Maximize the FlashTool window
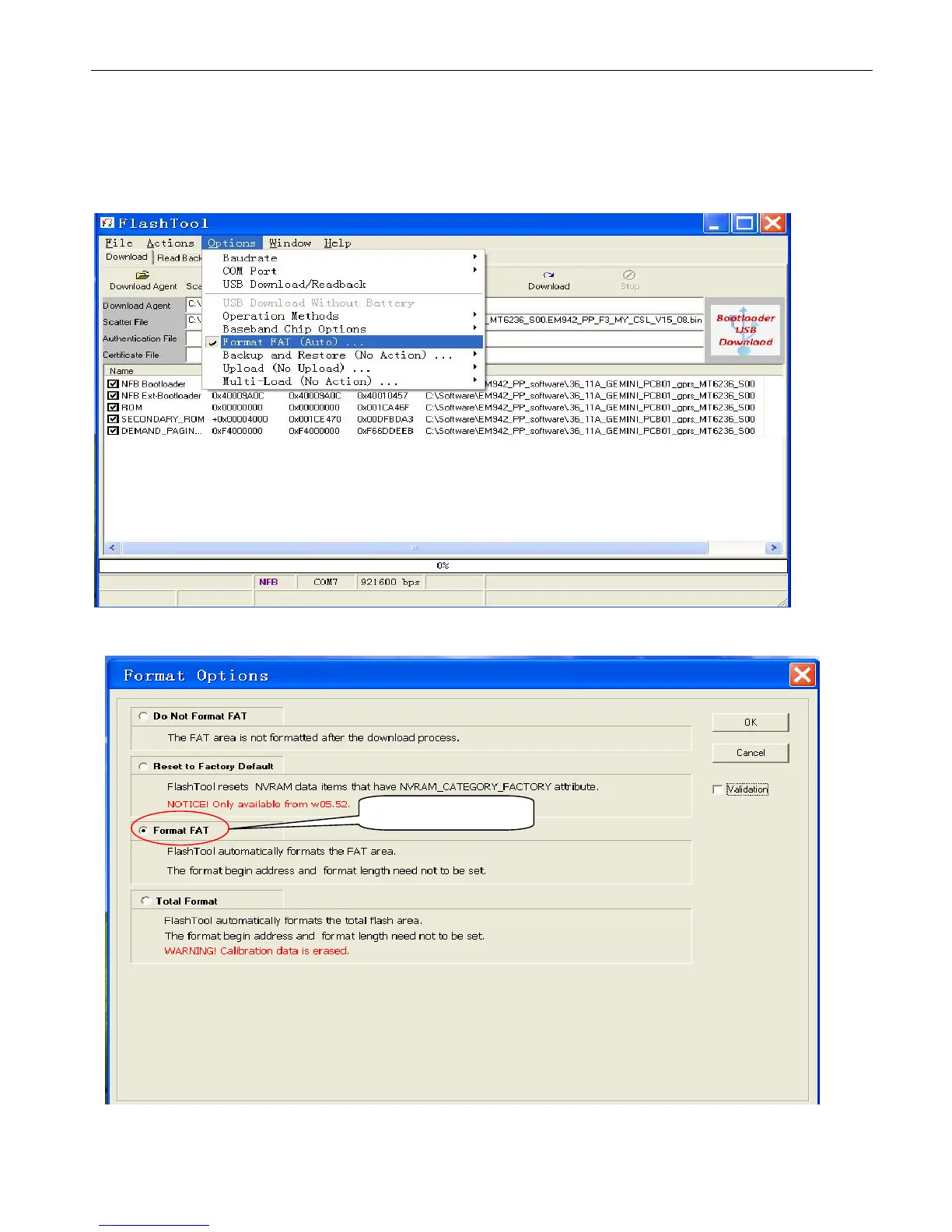 pos(744,223)
